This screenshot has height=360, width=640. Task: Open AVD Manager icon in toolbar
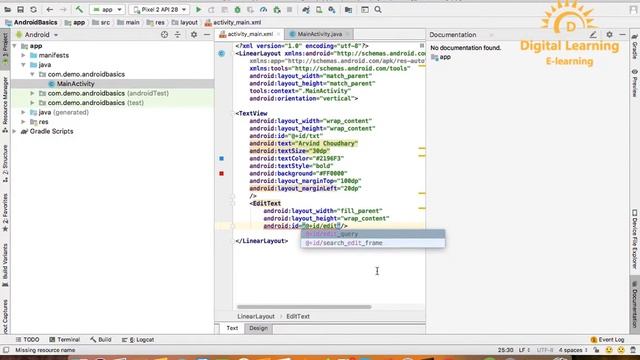tap(319, 9)
